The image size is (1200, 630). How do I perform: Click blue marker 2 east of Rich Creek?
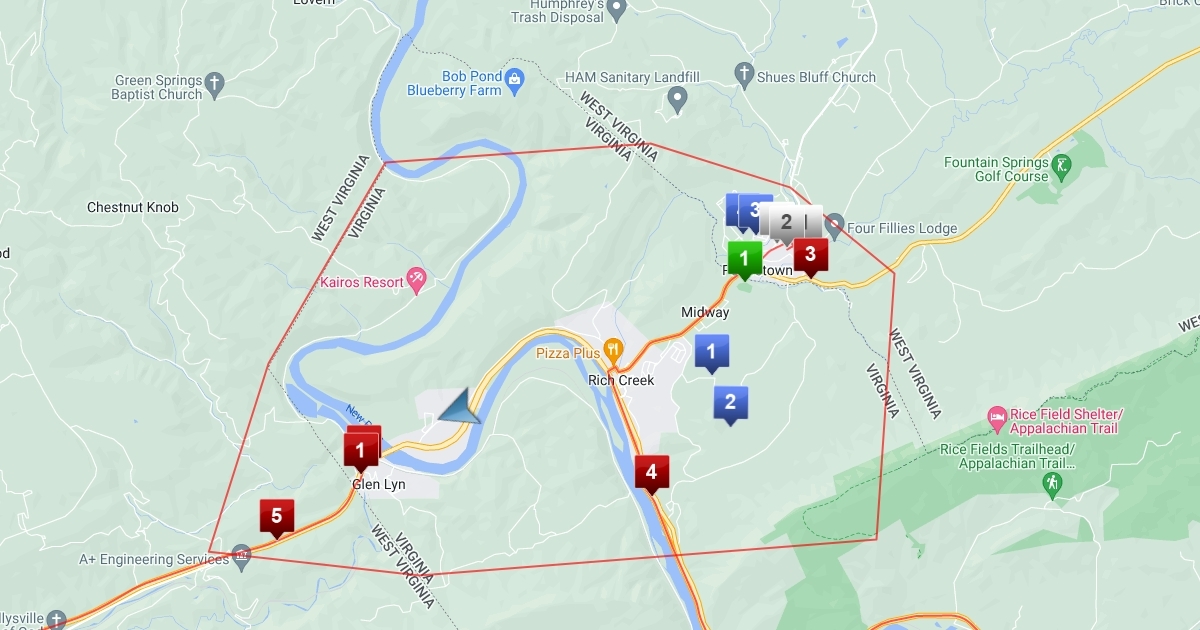pyautogui.click(x=730, y=404)
